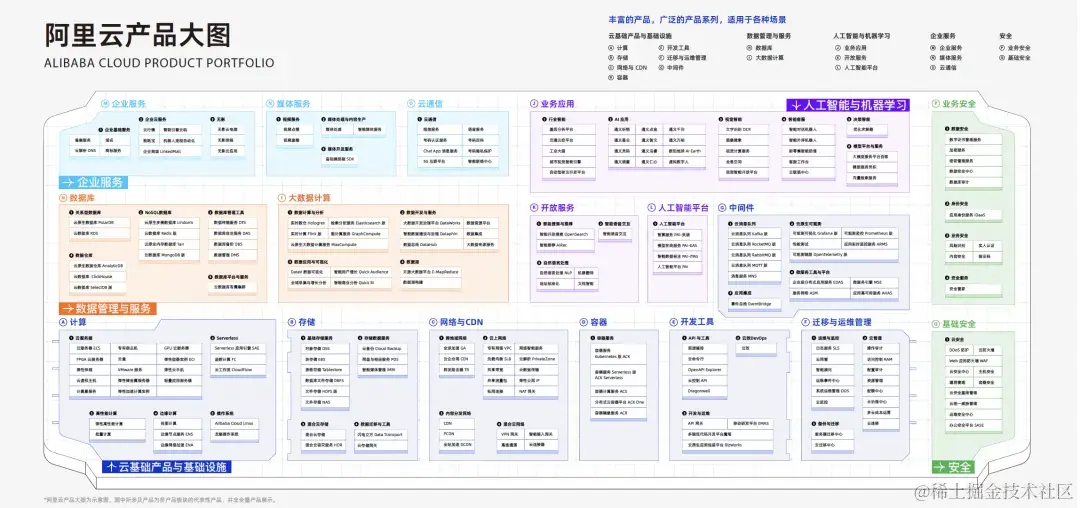Click the Prometheus monitoring cell
Screen dimensions: 1080x508
coord(868,233)
